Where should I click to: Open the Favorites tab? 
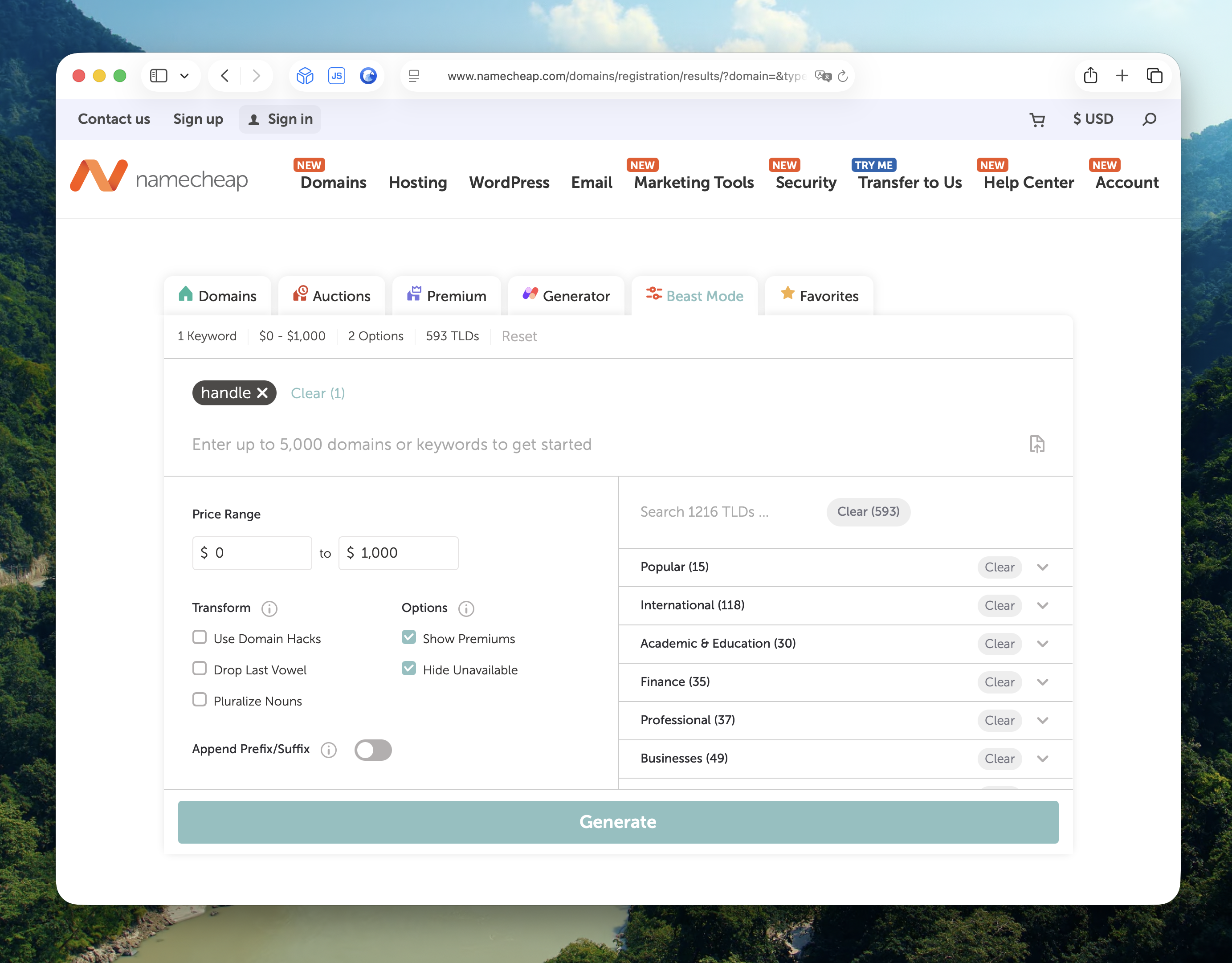(x=819, y=295)
